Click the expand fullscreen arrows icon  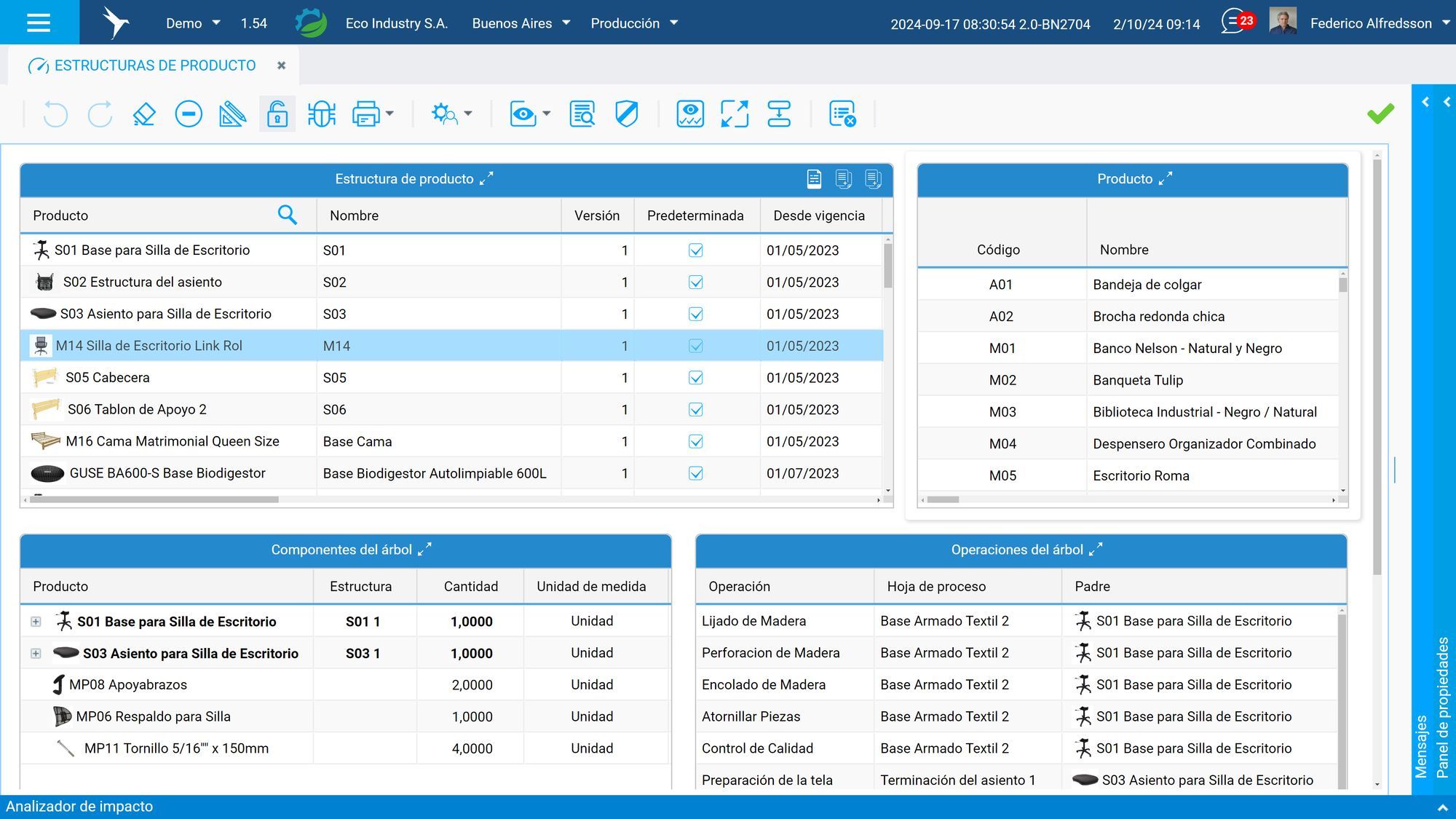[x=735, y=114]
